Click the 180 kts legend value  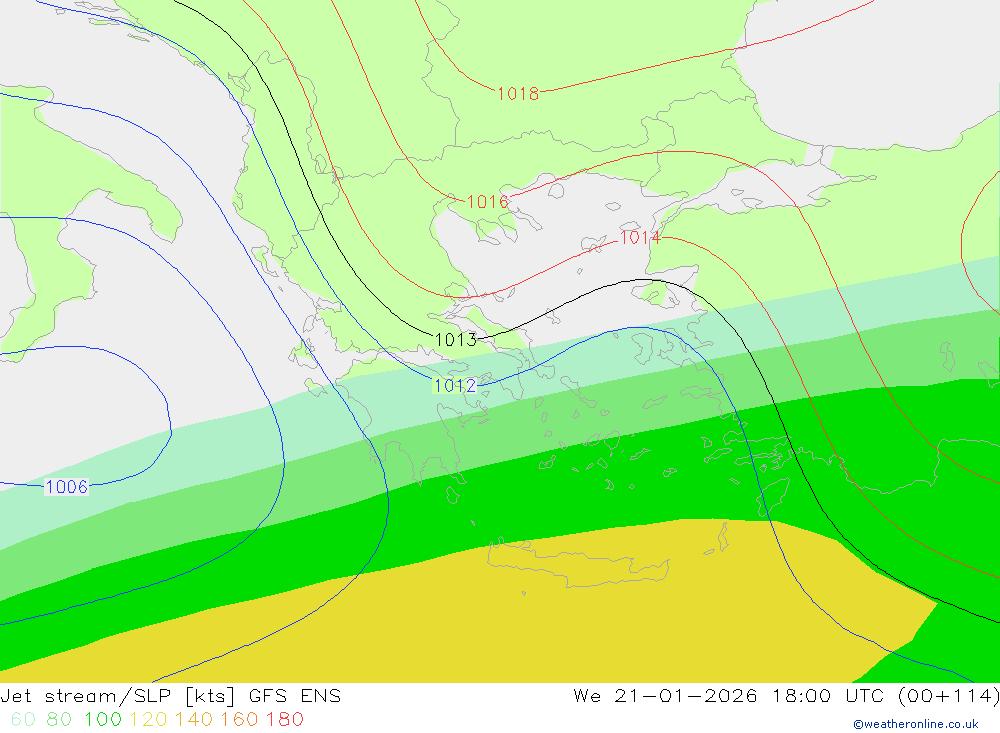click(x=284, y=719)
